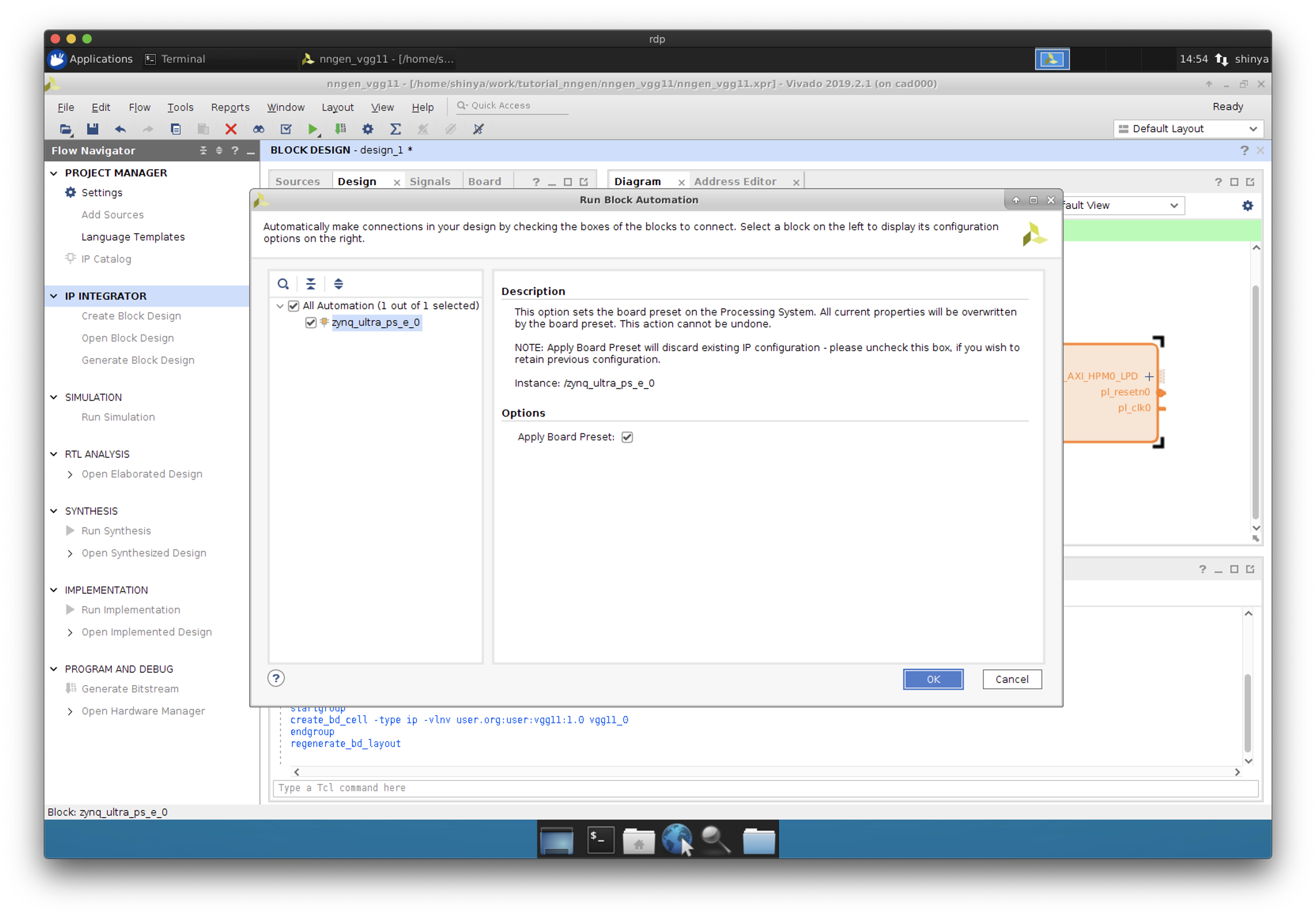Click the Tcl command input field
Viewport: 1316px width, 917px height.
tap(765, 788)
